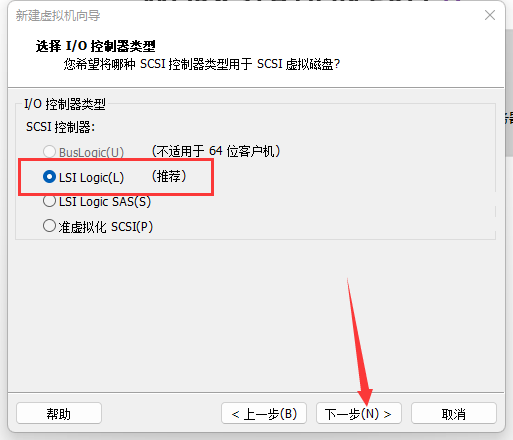Click the greyed-out BusLogic(U) radio button
Screen dimensions: 513x440
coord(49,152)
